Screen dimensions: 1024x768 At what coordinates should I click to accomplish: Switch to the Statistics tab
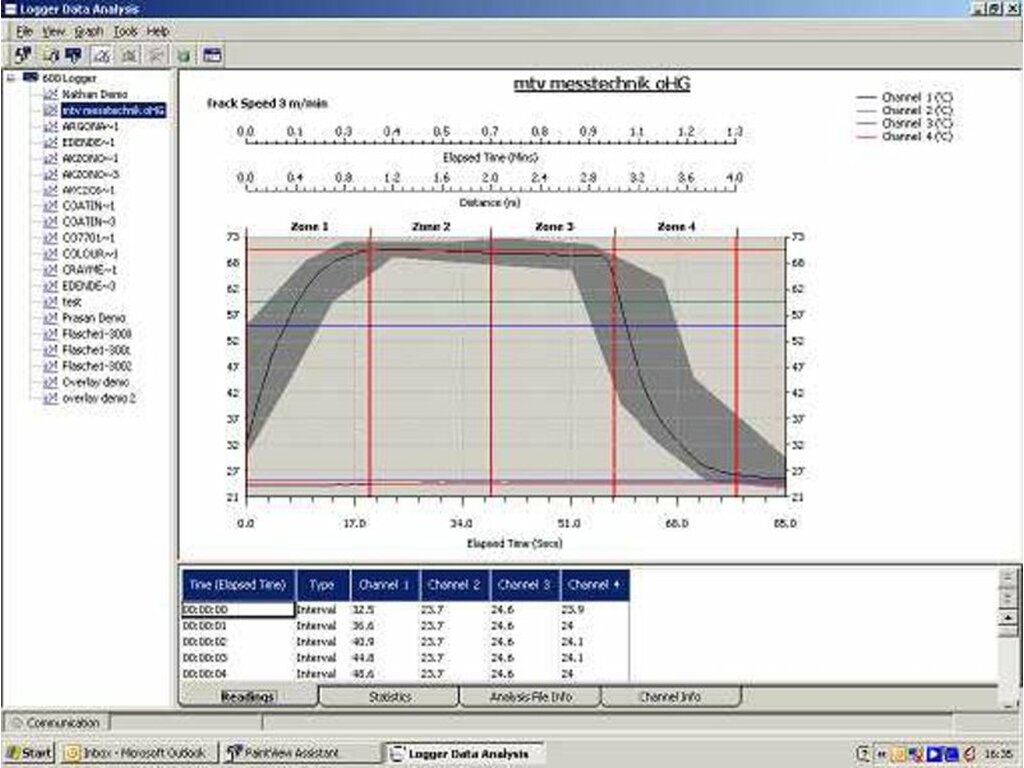coord(389,696)
